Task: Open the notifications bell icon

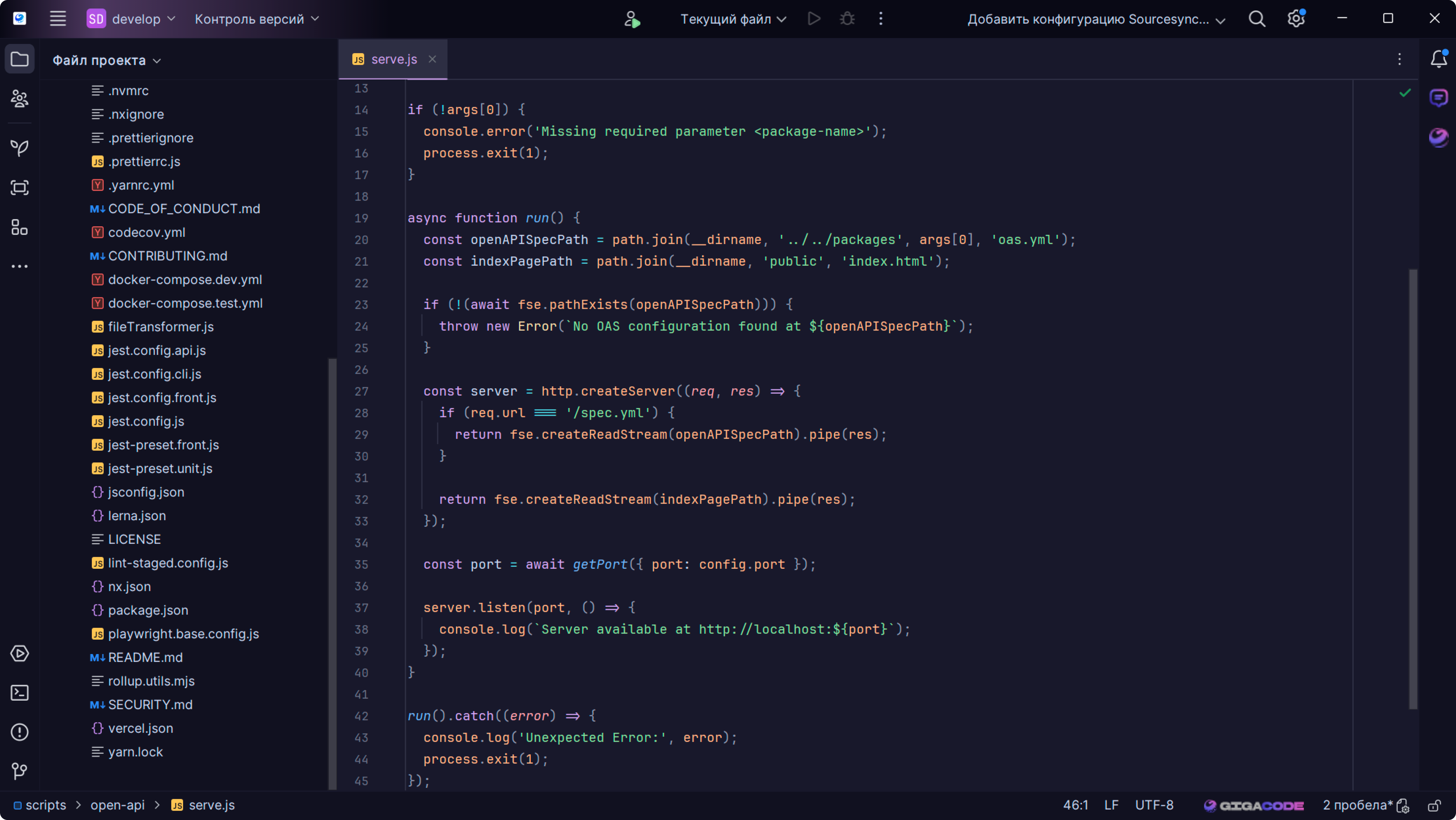Action: [x=1439, y=59]
